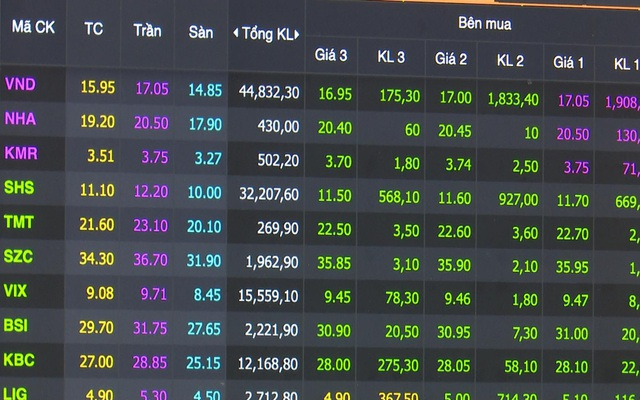Click the Sàn column header
The image size is (640, 400).
(x=201, y=32)
